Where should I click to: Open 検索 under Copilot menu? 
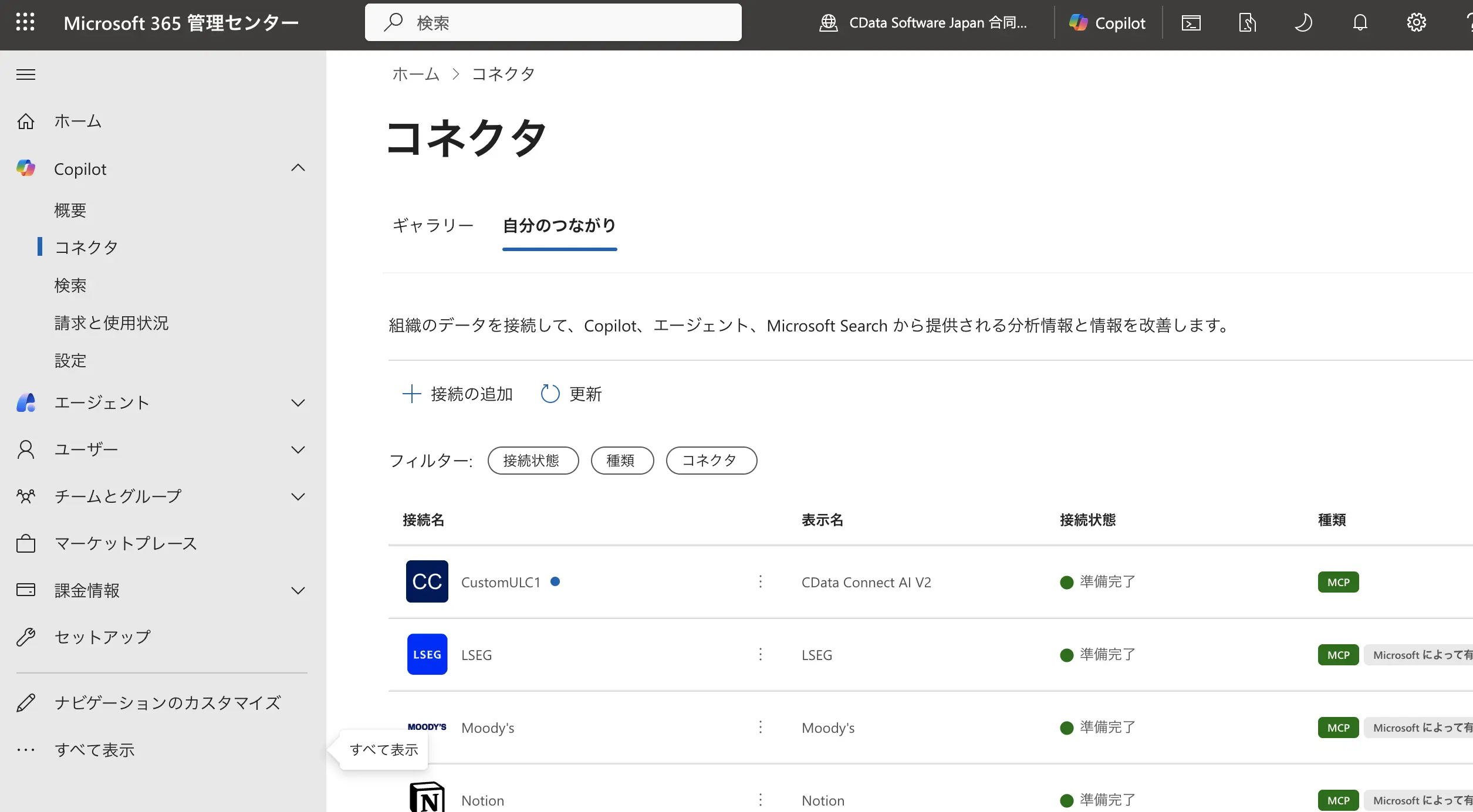point(70,285)
